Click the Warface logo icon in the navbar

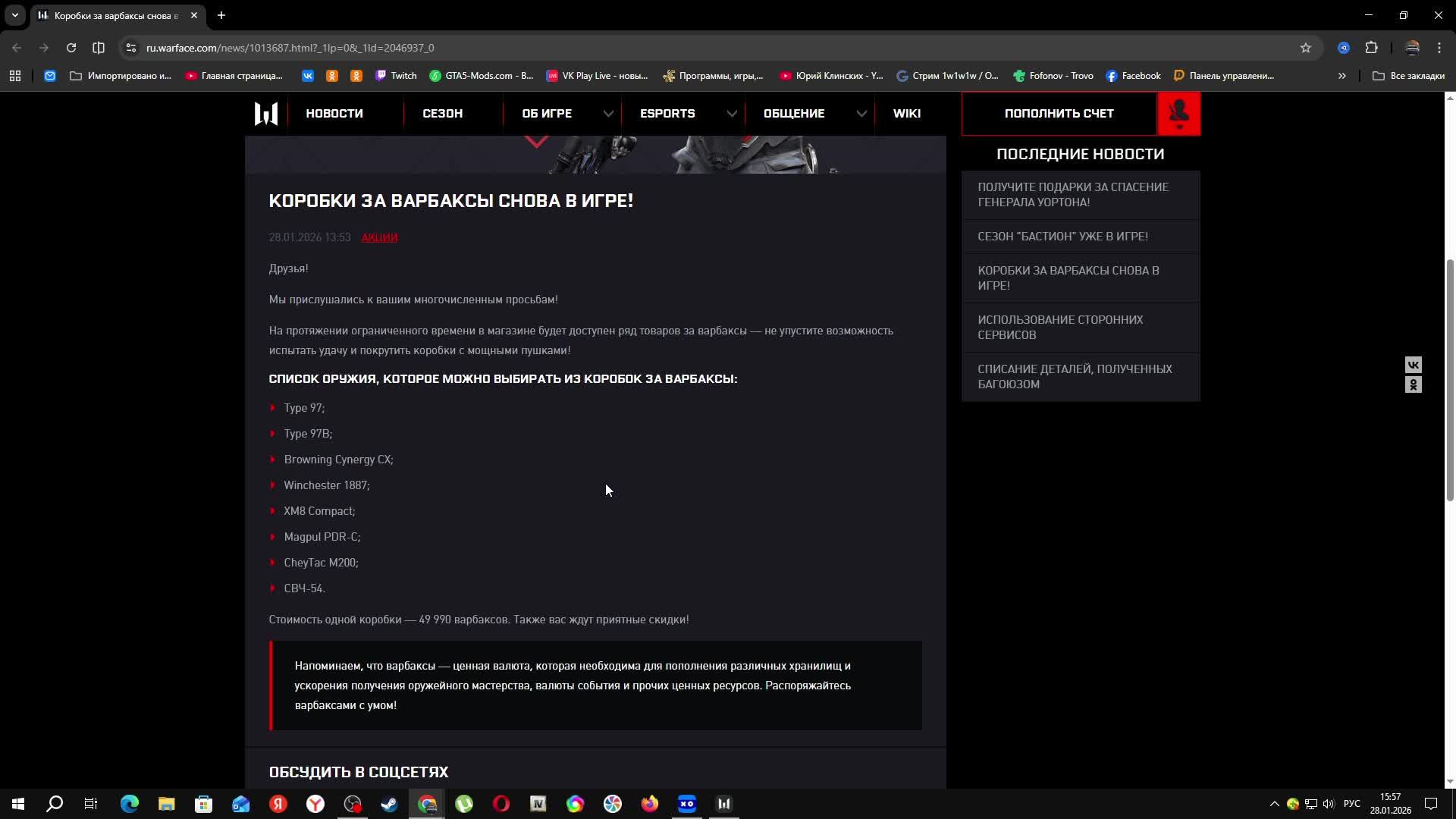coord(265,114)
